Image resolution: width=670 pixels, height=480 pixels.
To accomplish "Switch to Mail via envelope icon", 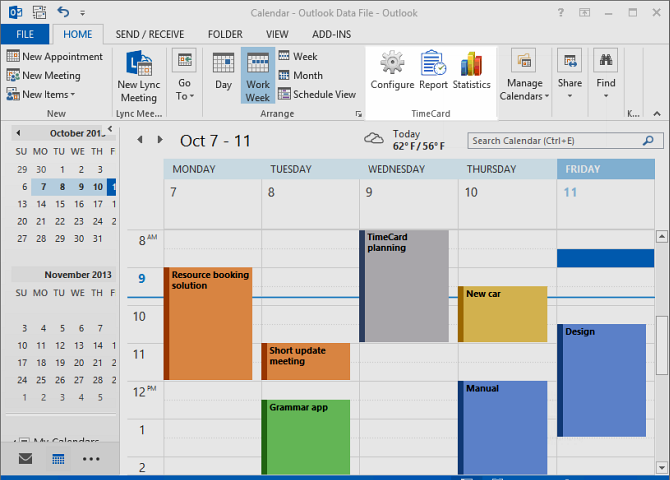I will [25, 459].
